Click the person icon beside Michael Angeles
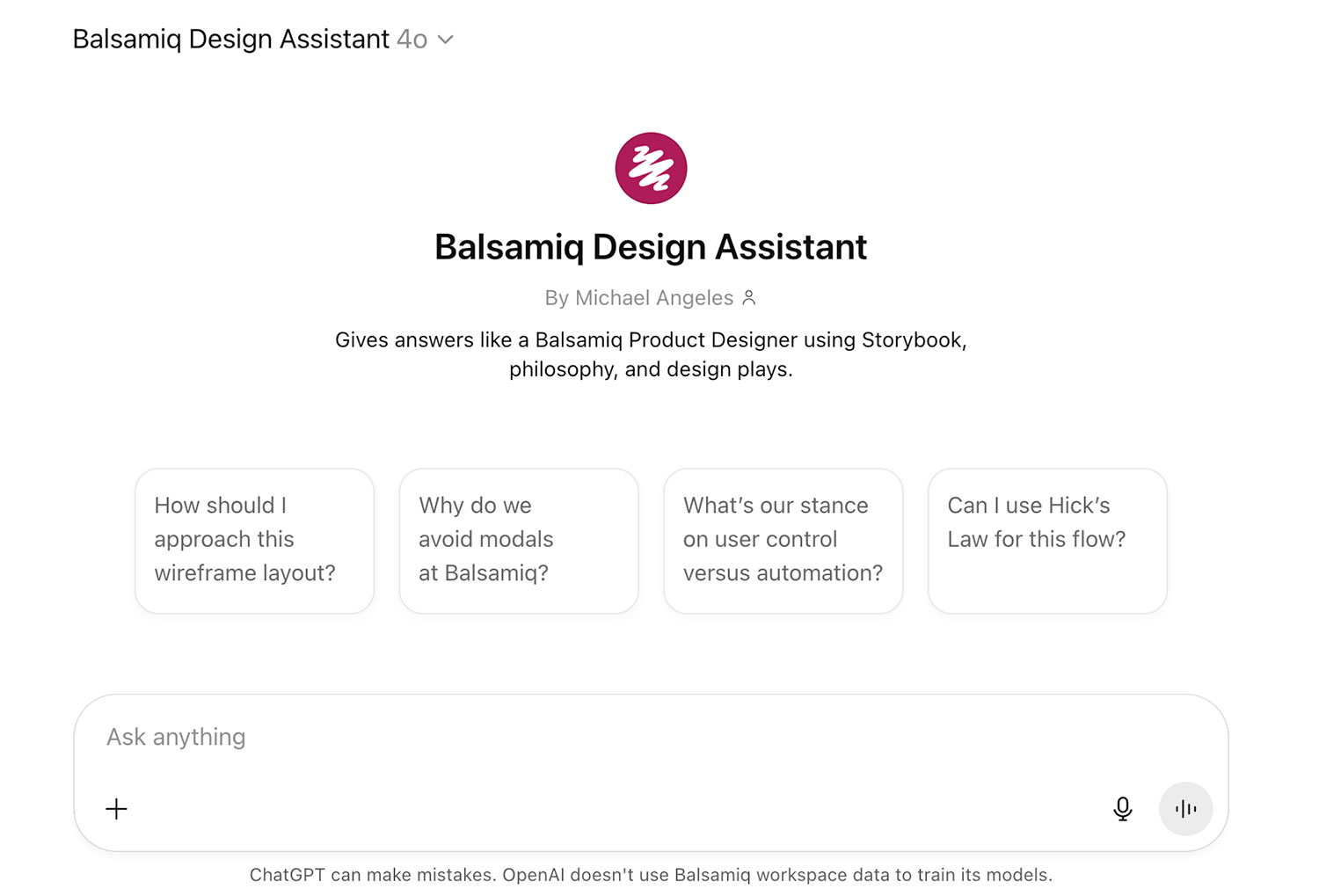The height and width of the screenshot is (896, 1319). click(749, 298)
